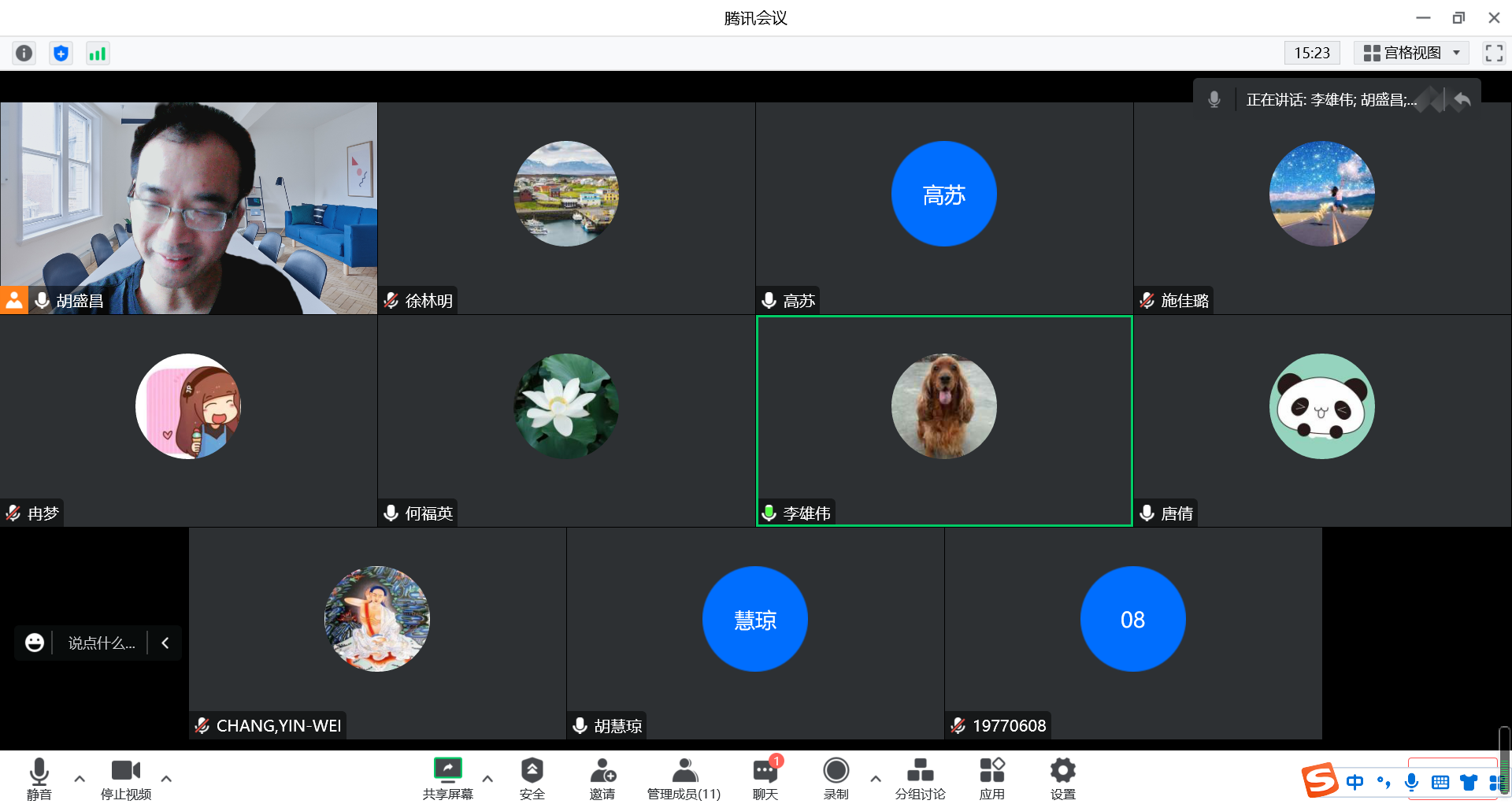Click 19770608 name label
This screenshot has width=1512, height=804.
click(1010, 725)
